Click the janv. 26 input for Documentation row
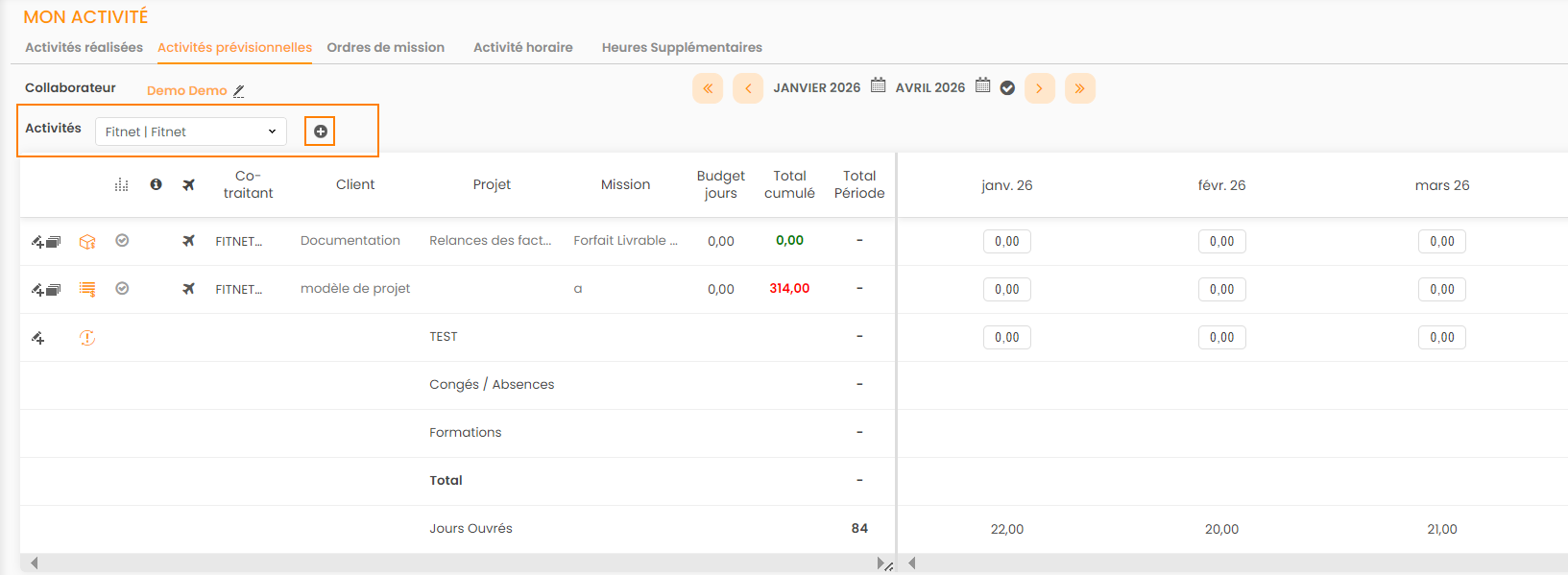The height and width of the screenshot is (575, 1568). [x=1006, y=242]
